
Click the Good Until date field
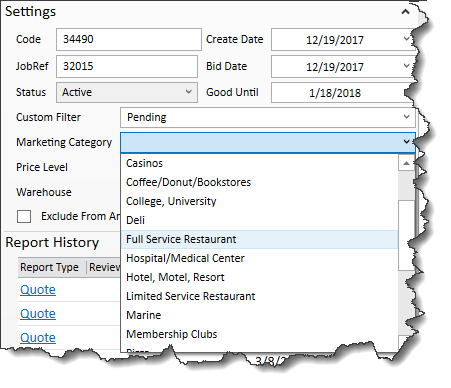pos(340,93)
